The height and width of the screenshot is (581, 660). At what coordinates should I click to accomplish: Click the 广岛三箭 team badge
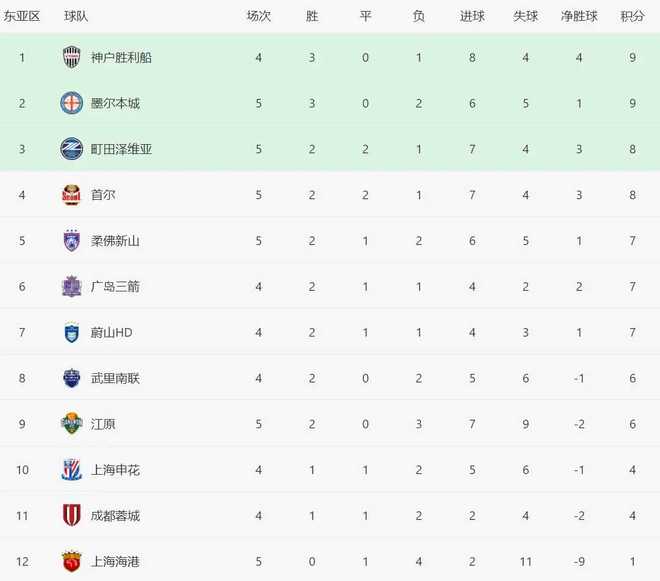point(71,286)
